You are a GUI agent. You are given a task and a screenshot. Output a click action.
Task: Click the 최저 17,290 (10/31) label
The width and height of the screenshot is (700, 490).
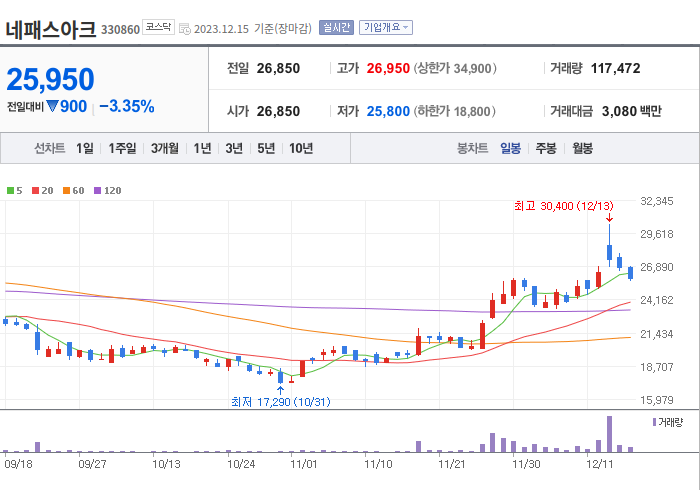[281, 402]
